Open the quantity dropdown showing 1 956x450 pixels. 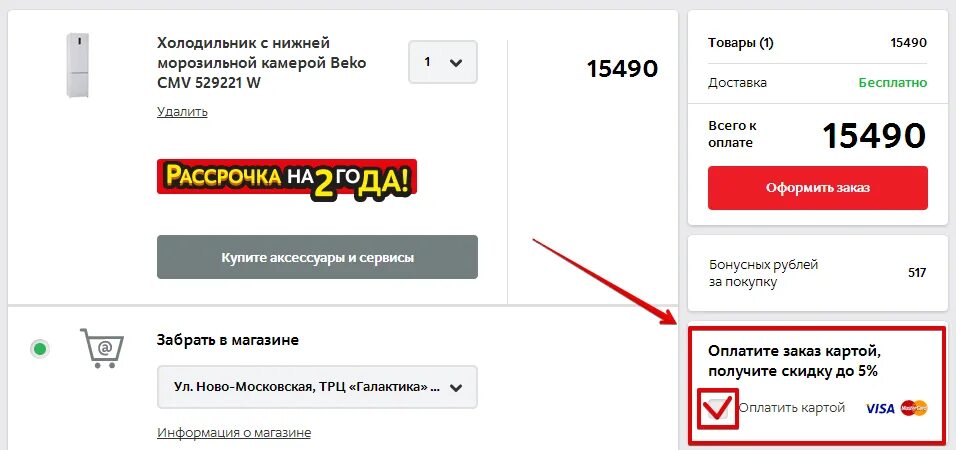pos(443,62)
